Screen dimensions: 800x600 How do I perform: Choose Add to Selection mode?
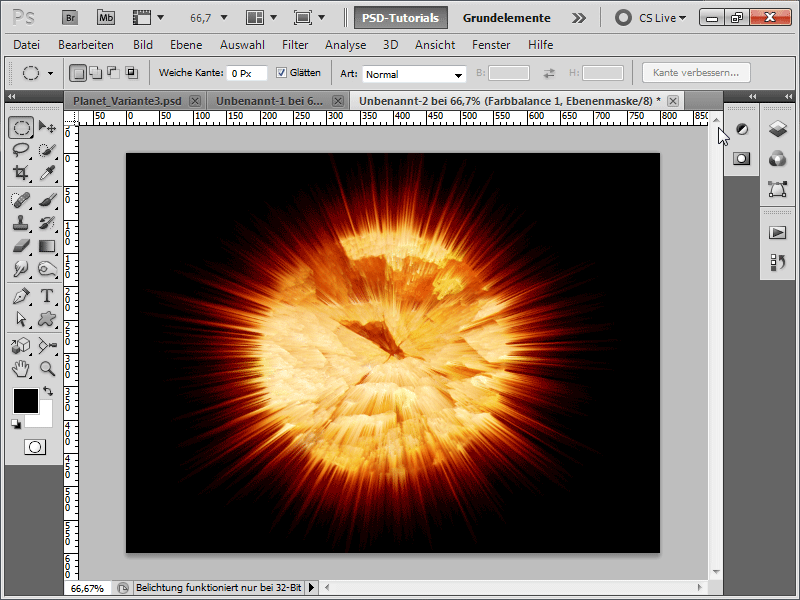pos(96,73)
